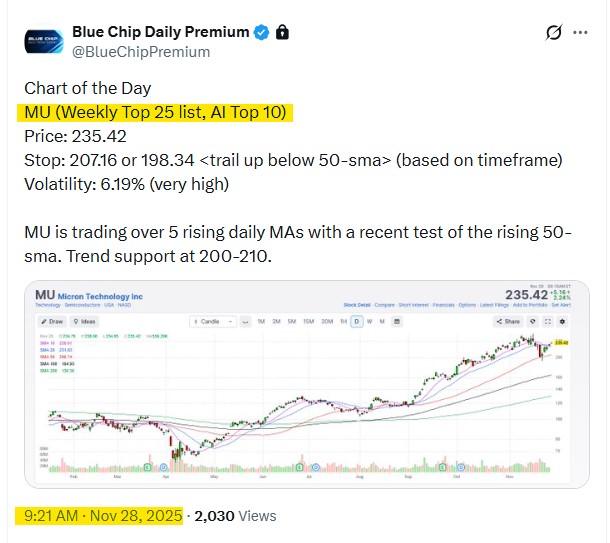This screenshot has width=610, height=543.
Task: Click the blue verified badge
Action: coord(261,32)
